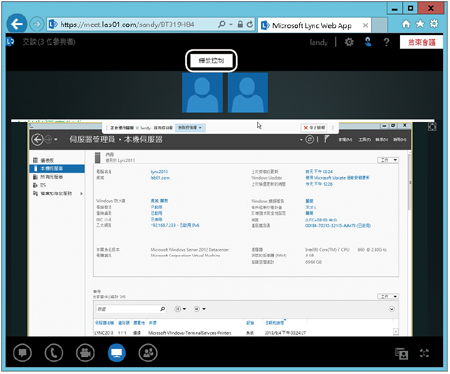Image resolution: width=450 pixels, height=374 pixels.
Task: Click the presence status person icon
Action: pyautogui.click(x=368, y=42)
